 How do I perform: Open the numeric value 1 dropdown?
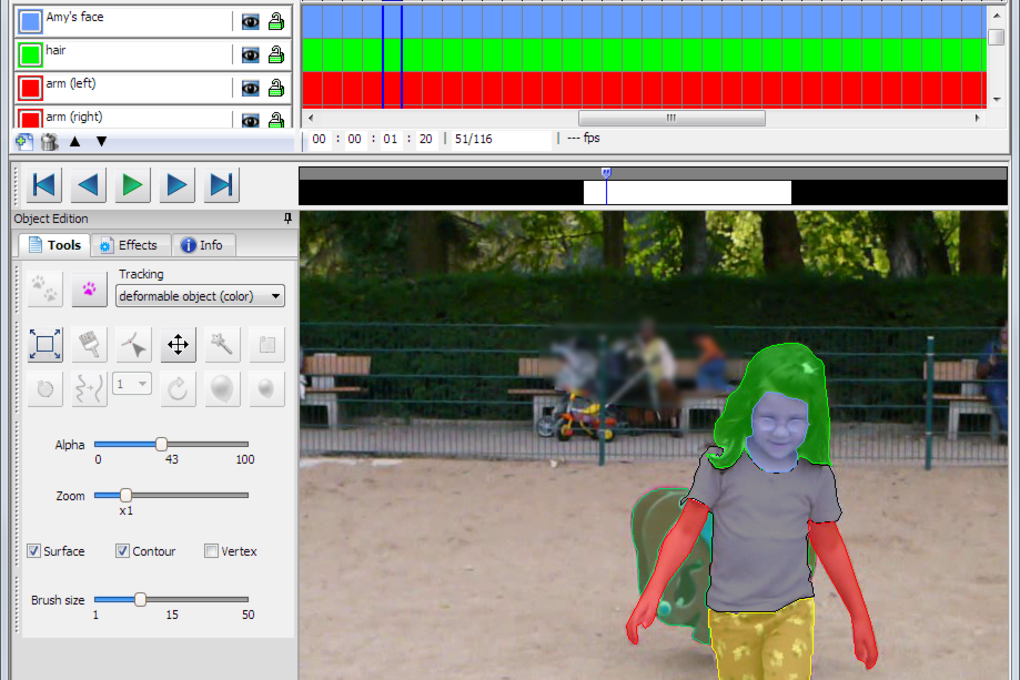[132, 384]
